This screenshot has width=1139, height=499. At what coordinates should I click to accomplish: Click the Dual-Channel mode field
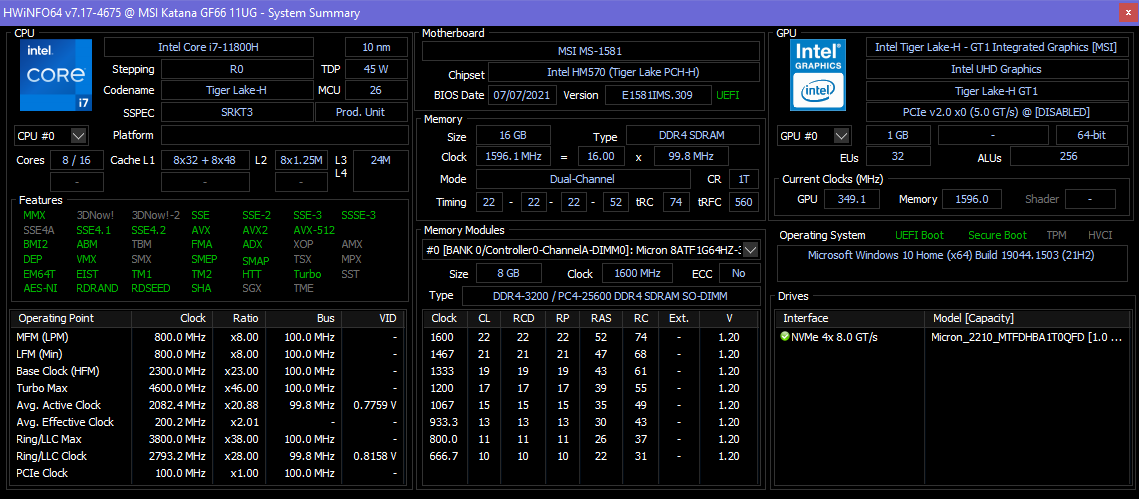click(x=583, y=179)
